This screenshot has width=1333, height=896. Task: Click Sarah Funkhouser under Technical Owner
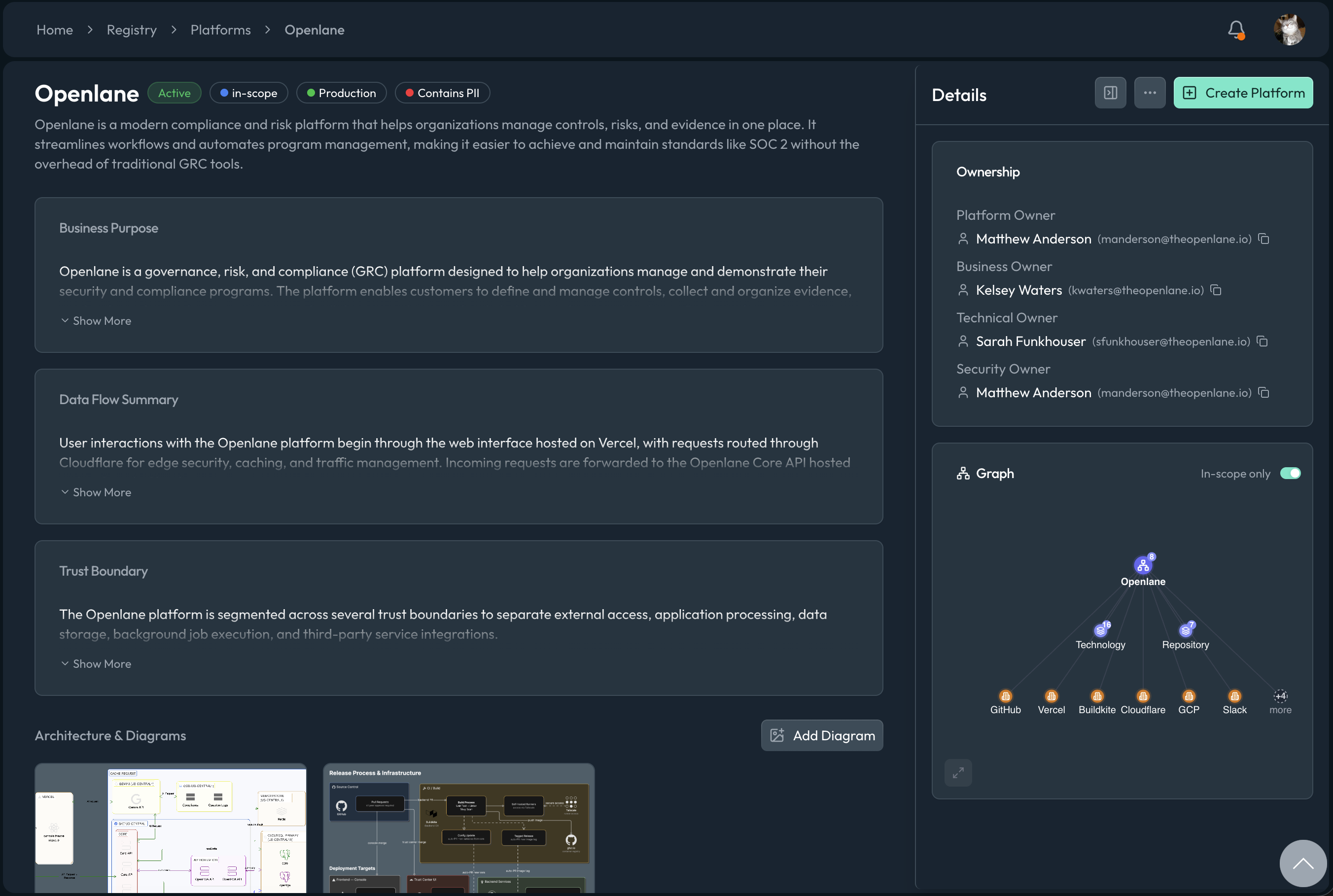coord(1031,341)
